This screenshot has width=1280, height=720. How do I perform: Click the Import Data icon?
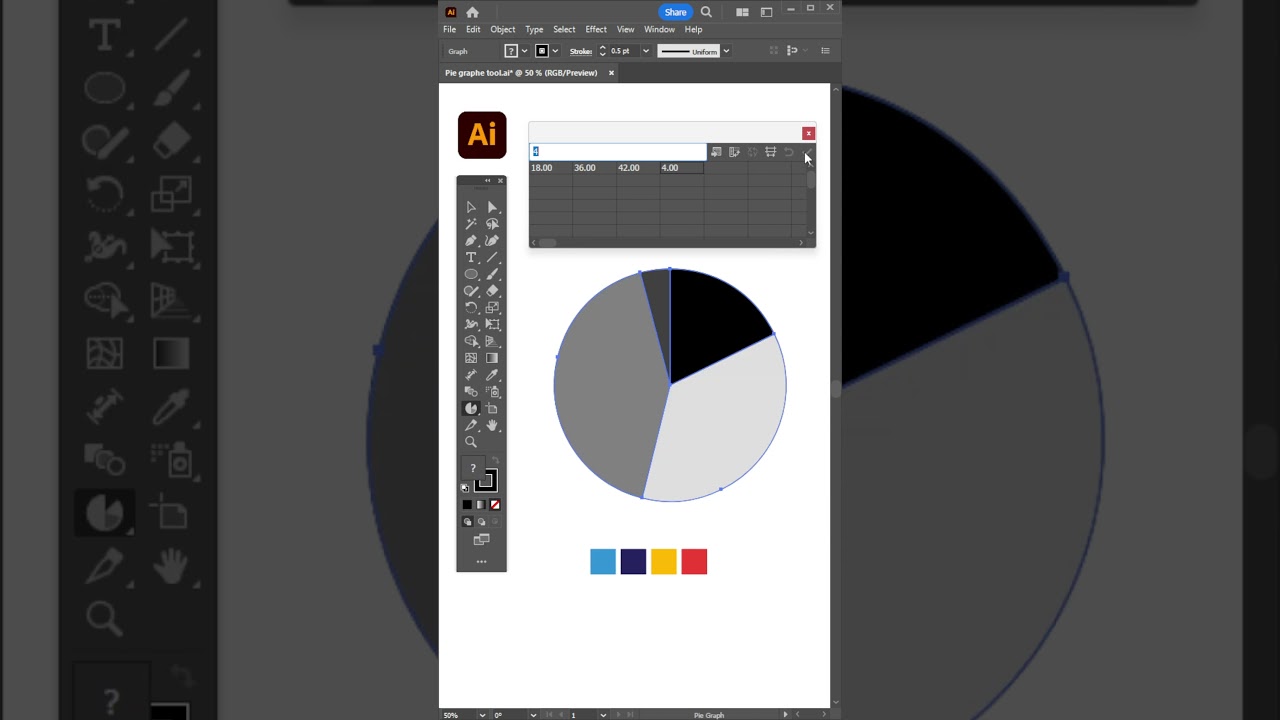[716, 152]
